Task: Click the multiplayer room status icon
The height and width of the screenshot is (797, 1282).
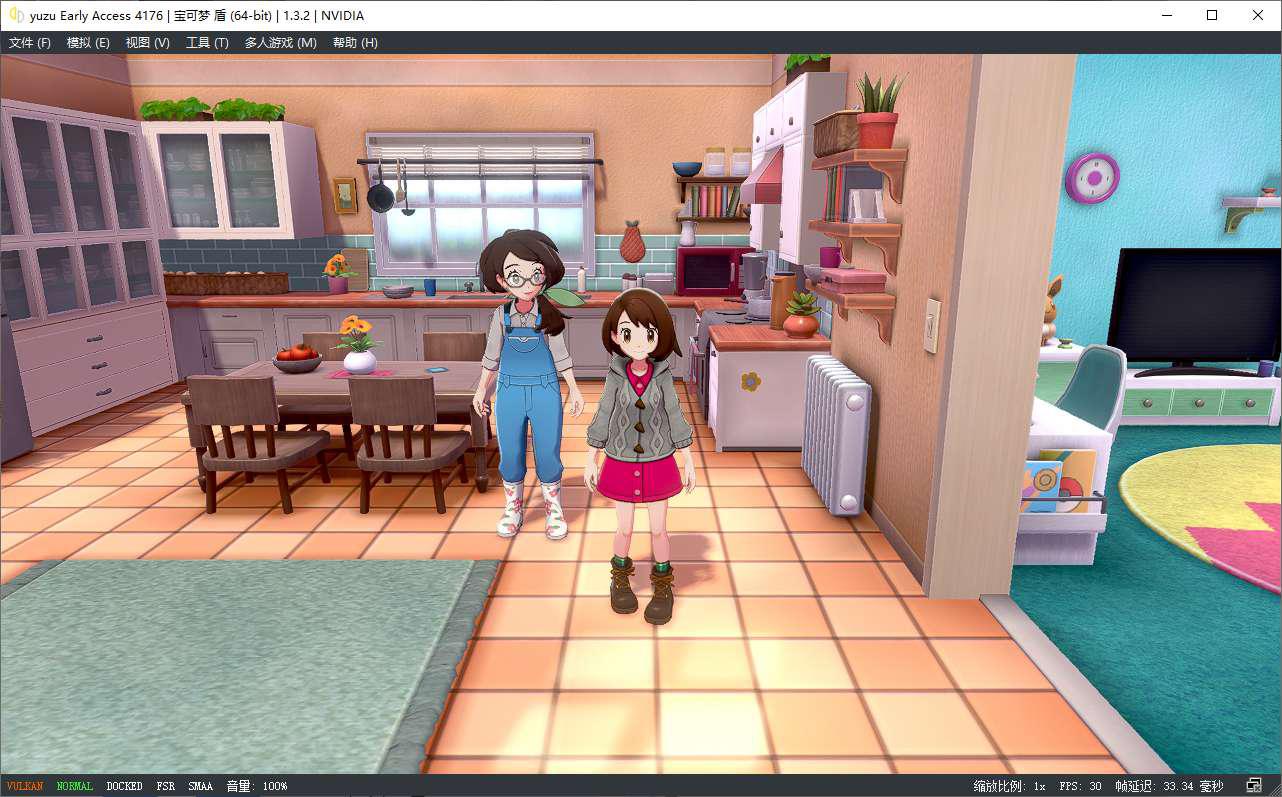Action: click(x=1254, y=786)
